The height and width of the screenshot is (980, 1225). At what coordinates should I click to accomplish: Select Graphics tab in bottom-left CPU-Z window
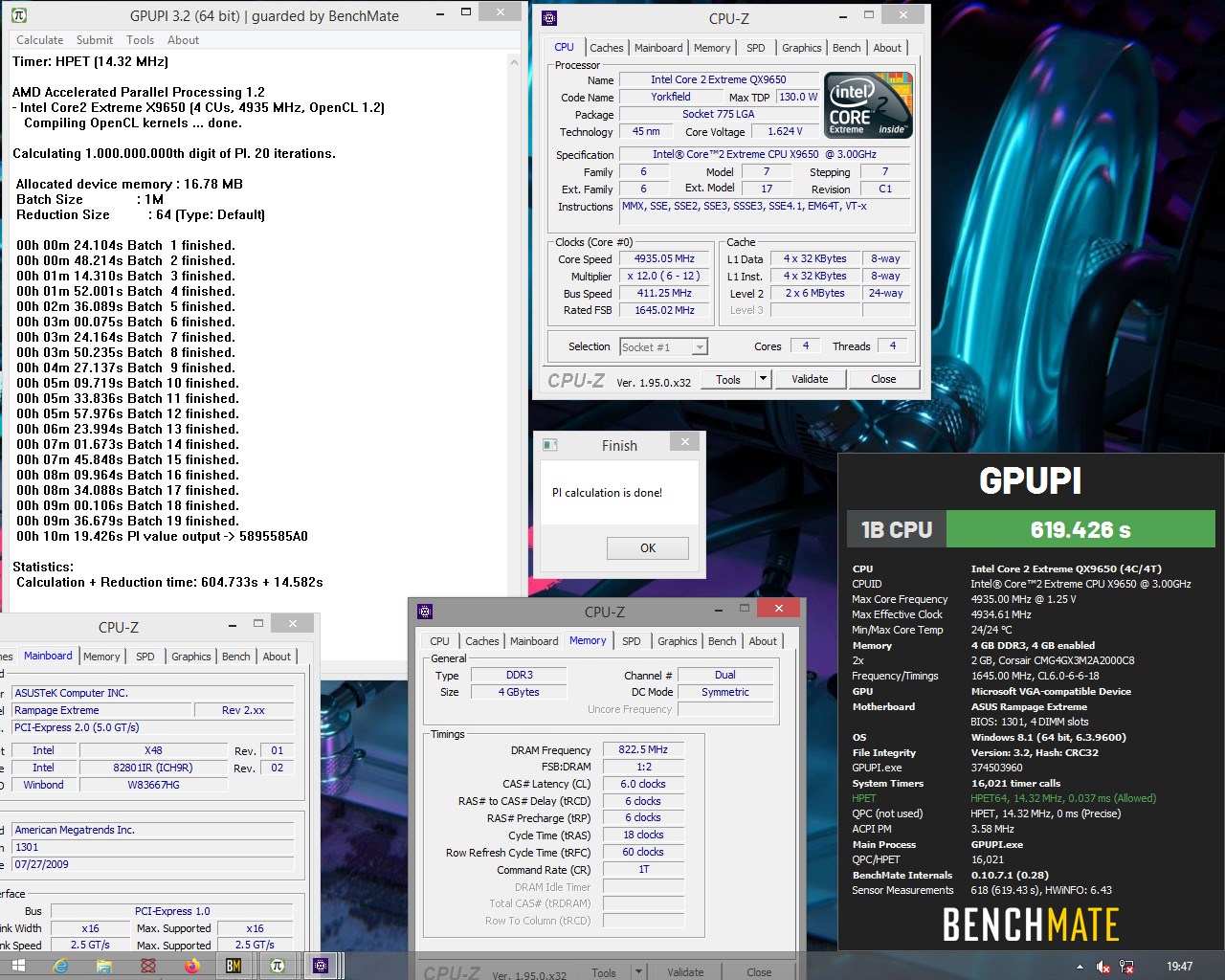pos(191,657)
